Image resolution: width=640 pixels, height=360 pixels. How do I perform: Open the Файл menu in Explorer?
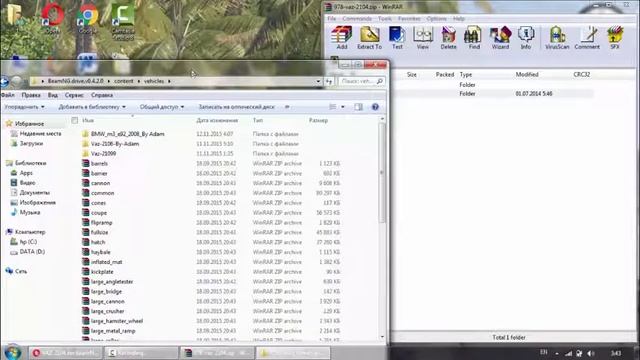coord(7,95)
